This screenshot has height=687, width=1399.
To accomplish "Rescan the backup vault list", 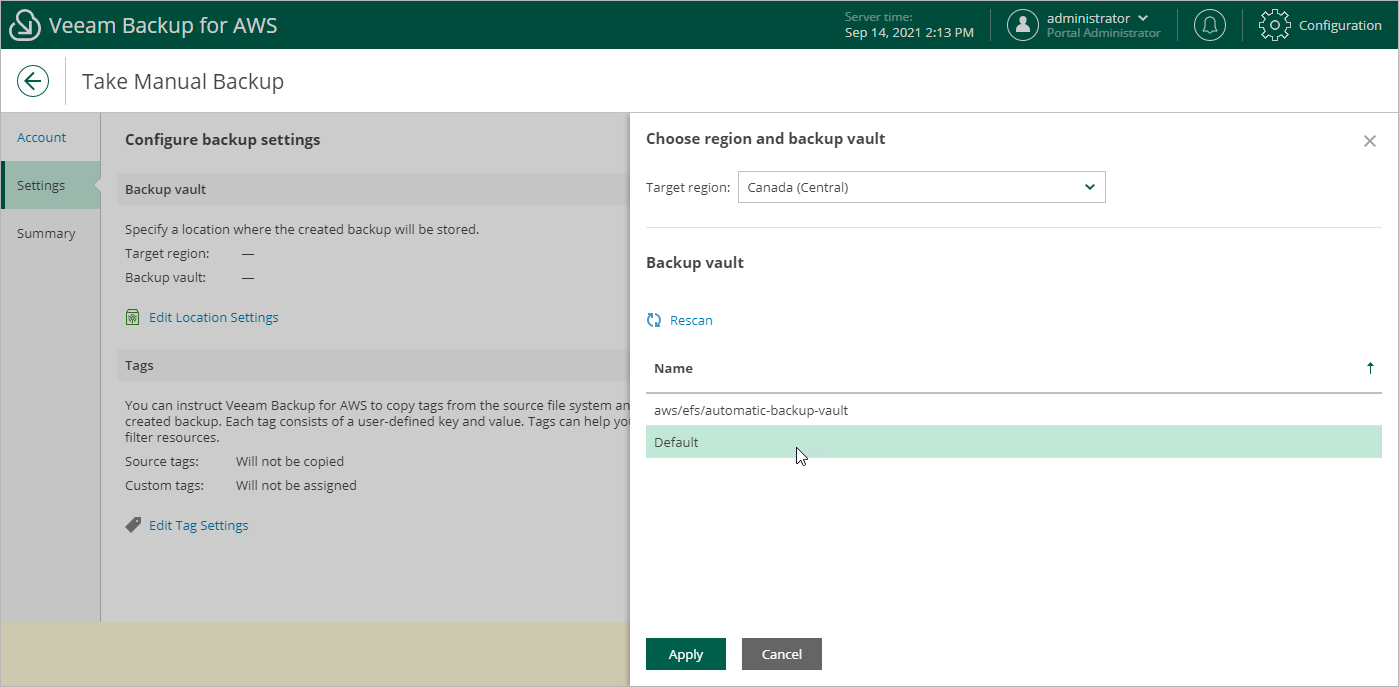I will 691,320.
